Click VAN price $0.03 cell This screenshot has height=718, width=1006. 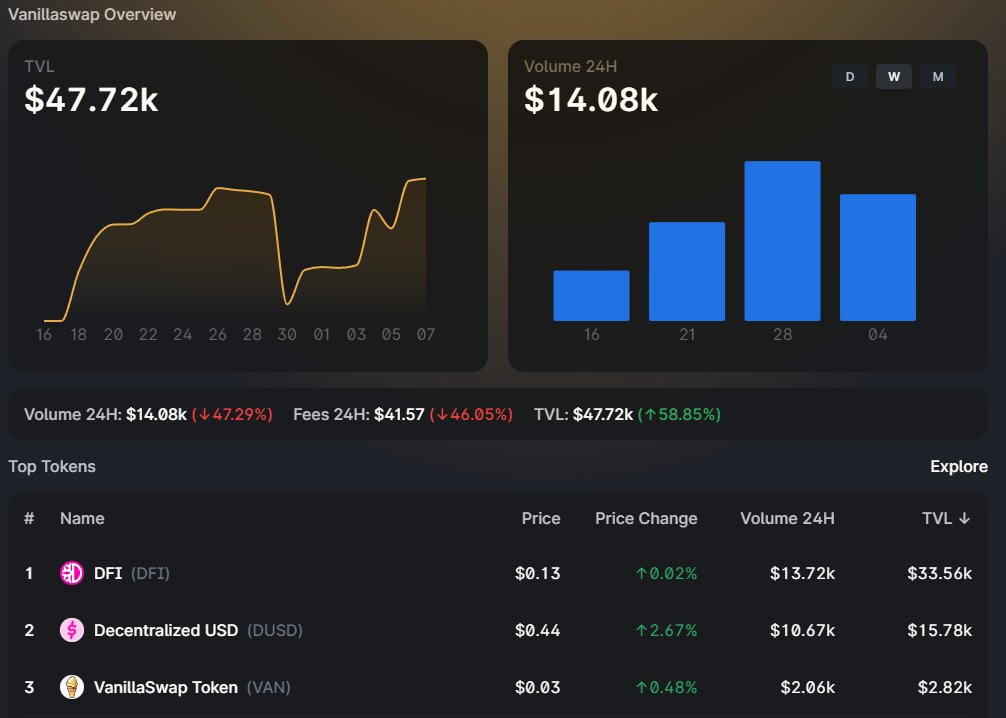(x=538, y=687)
